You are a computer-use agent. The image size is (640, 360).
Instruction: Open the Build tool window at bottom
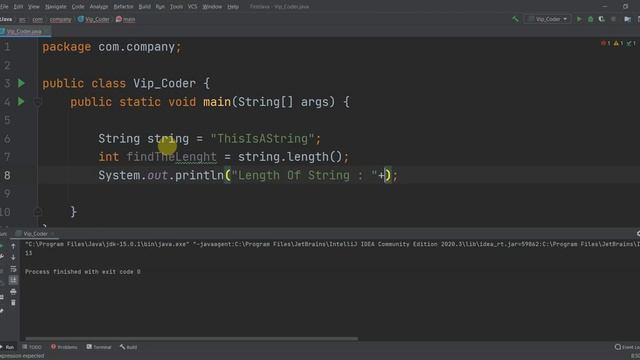(x=129, y=347)
